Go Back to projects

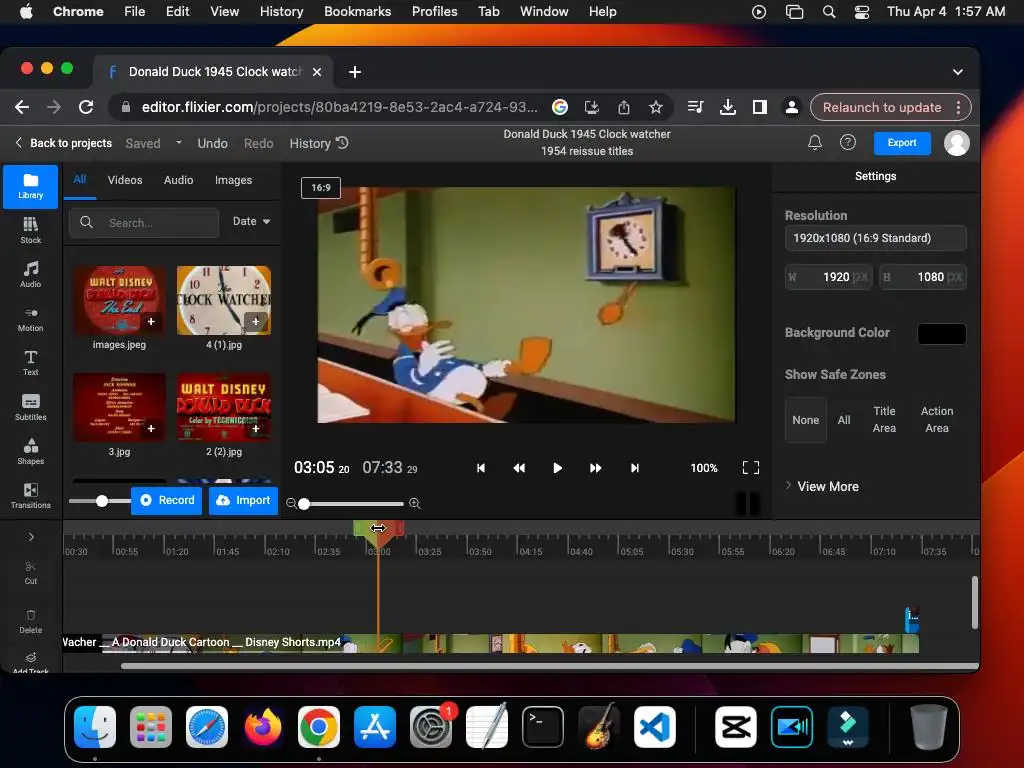(63, 143)
